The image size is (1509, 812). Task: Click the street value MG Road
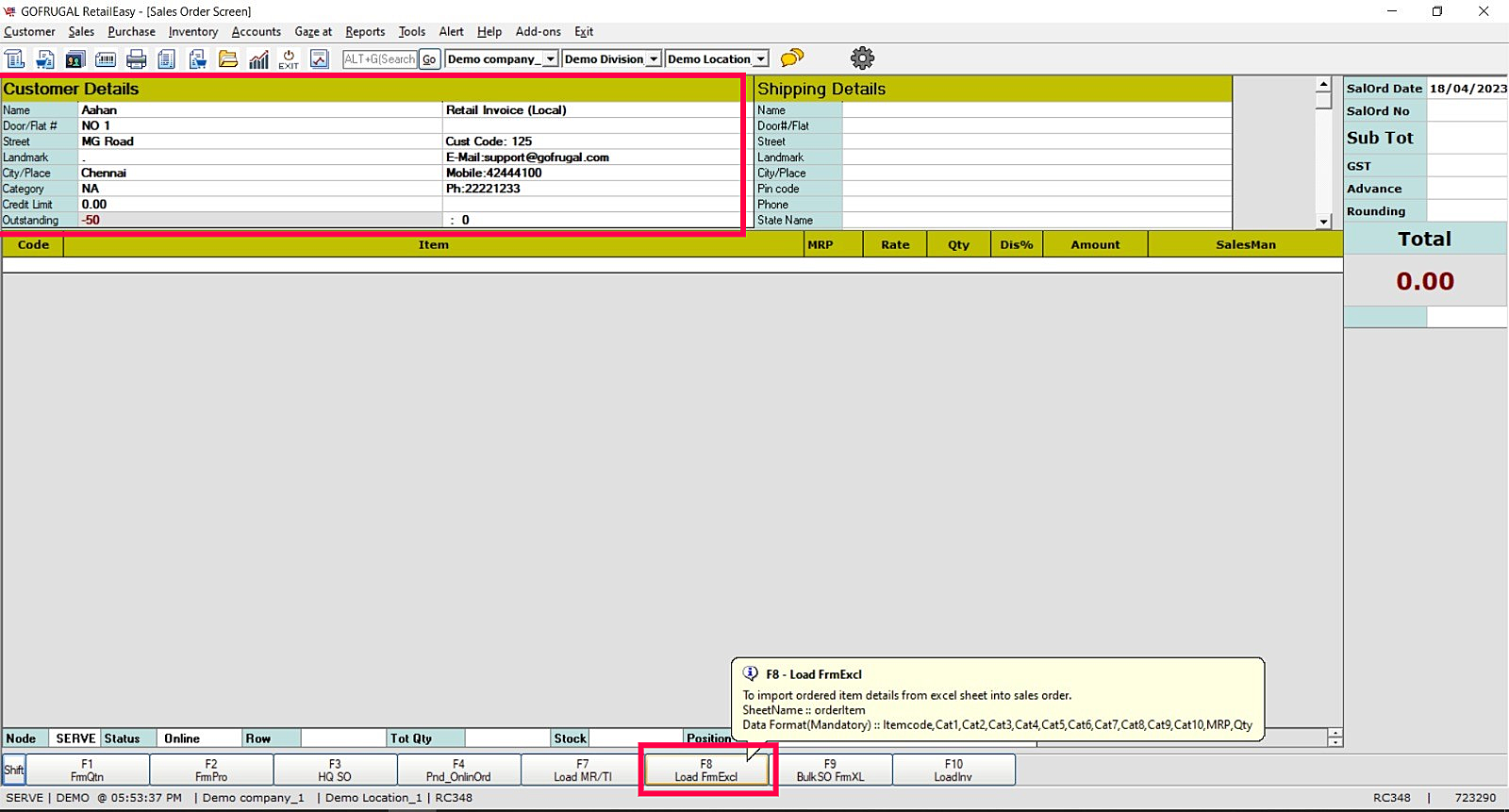pos(108,141)
